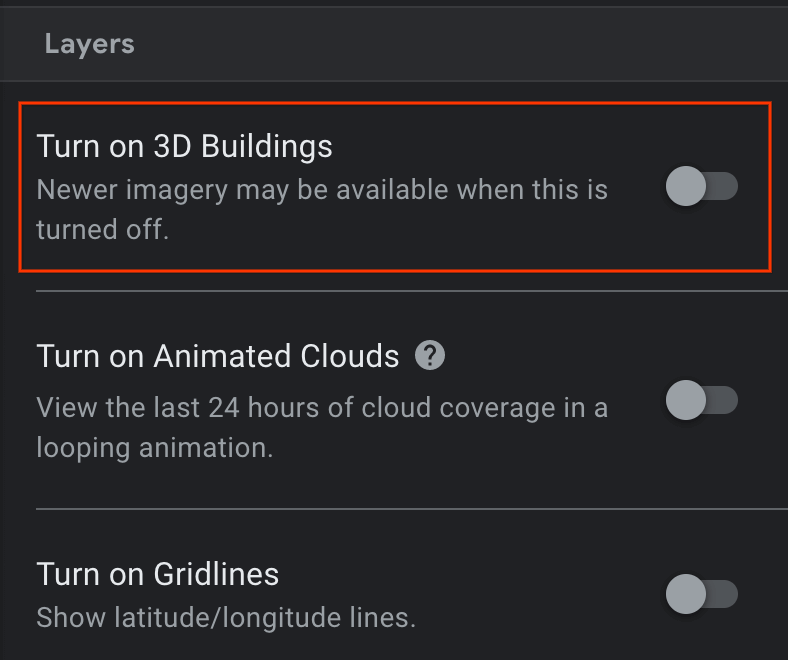
Task: Click the "Show latitude/longitude lines" description
Action: 225,617
